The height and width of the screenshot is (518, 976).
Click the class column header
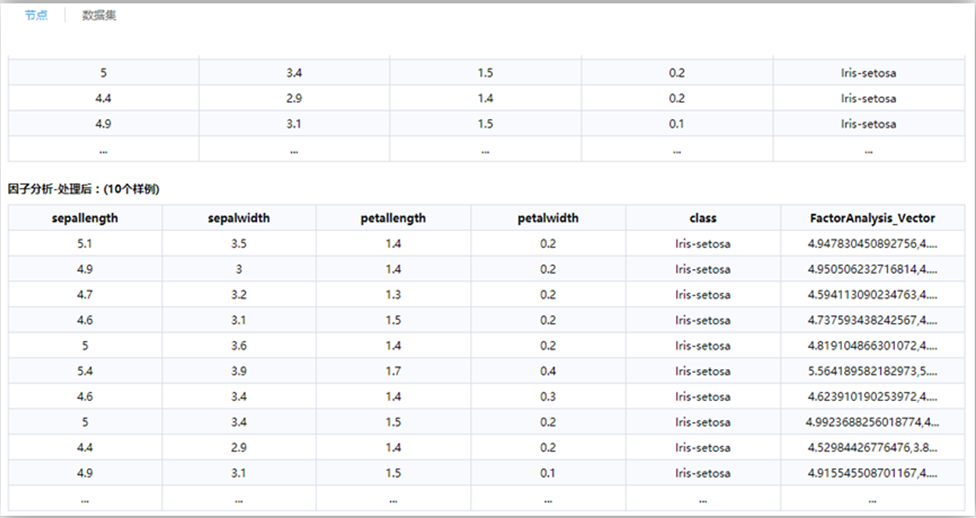702,218
